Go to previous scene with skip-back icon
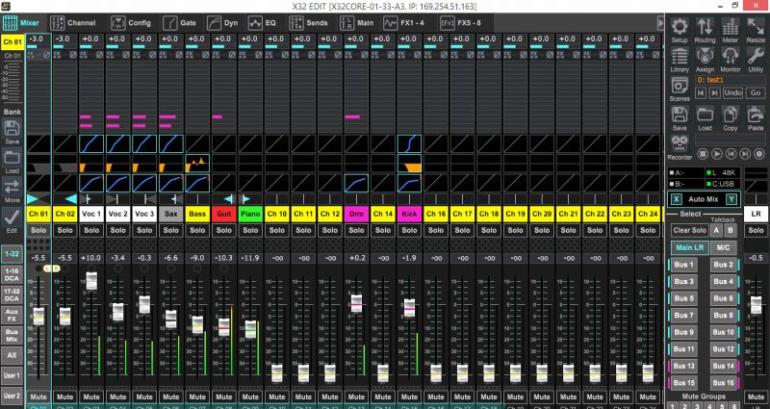Viewport: 770px width, 409px height. coord(701,92)
